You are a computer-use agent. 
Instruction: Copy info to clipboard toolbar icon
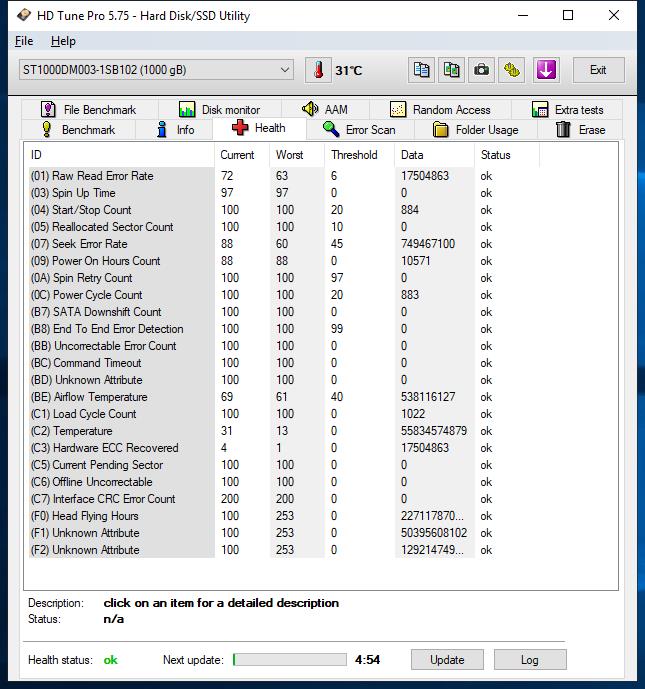click(x=421, y=70)
